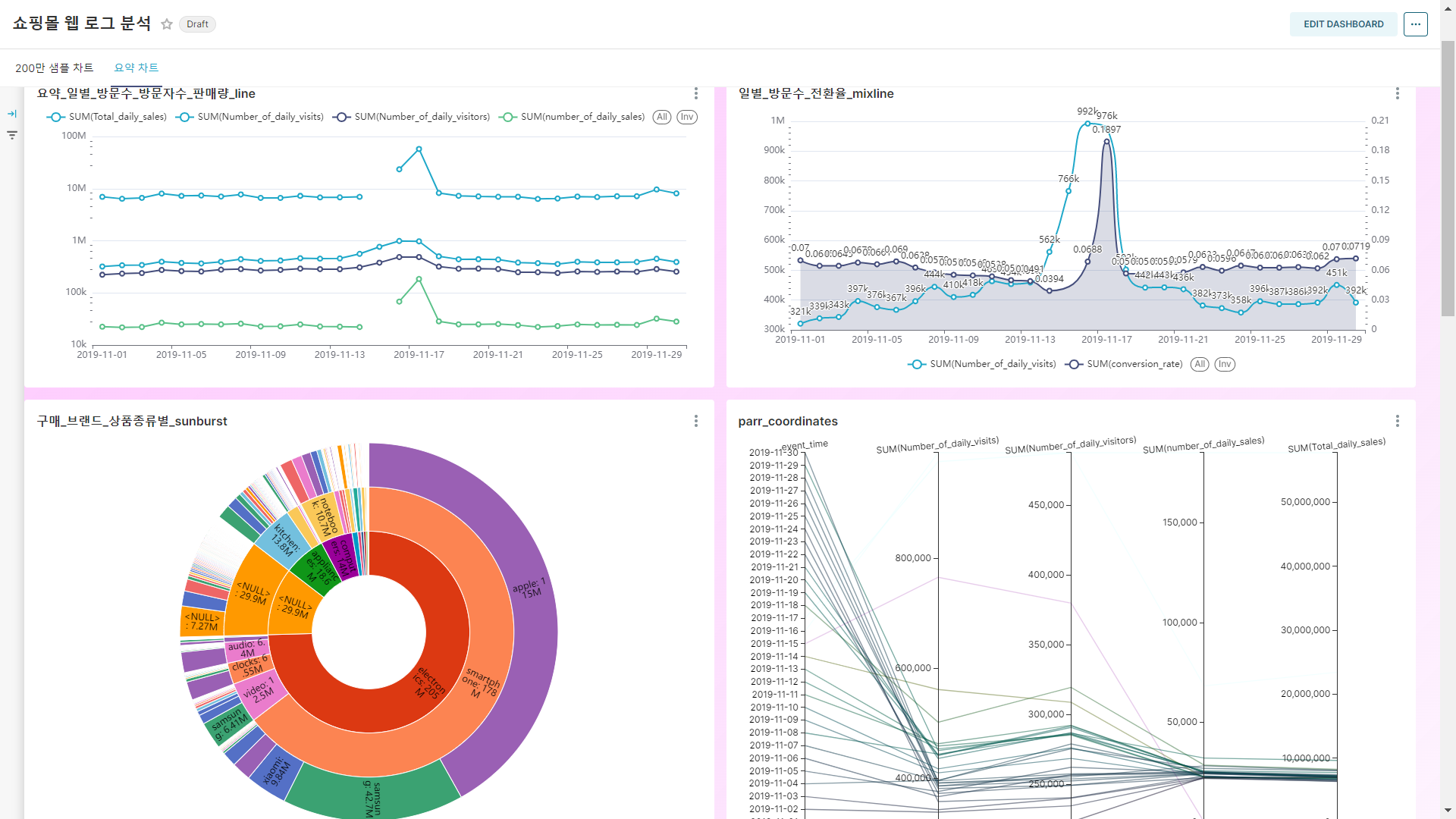Open the dashboard's three-dot actions menu
This screenshot has height=819, width=1456.
coord(1415,24)
